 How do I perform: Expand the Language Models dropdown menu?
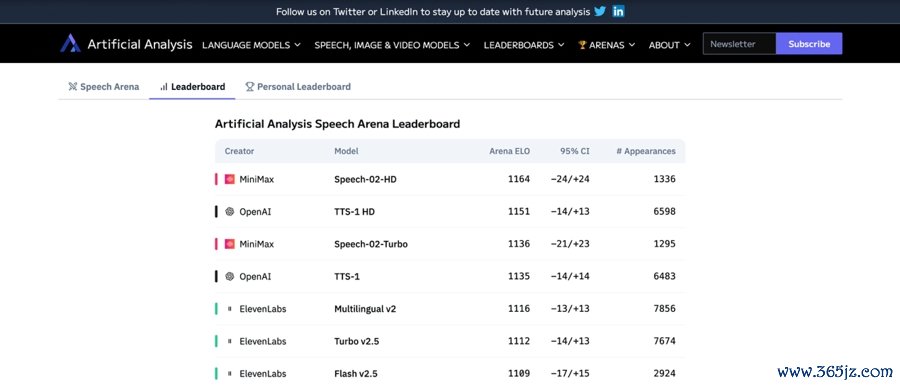[x=251, y=45]
